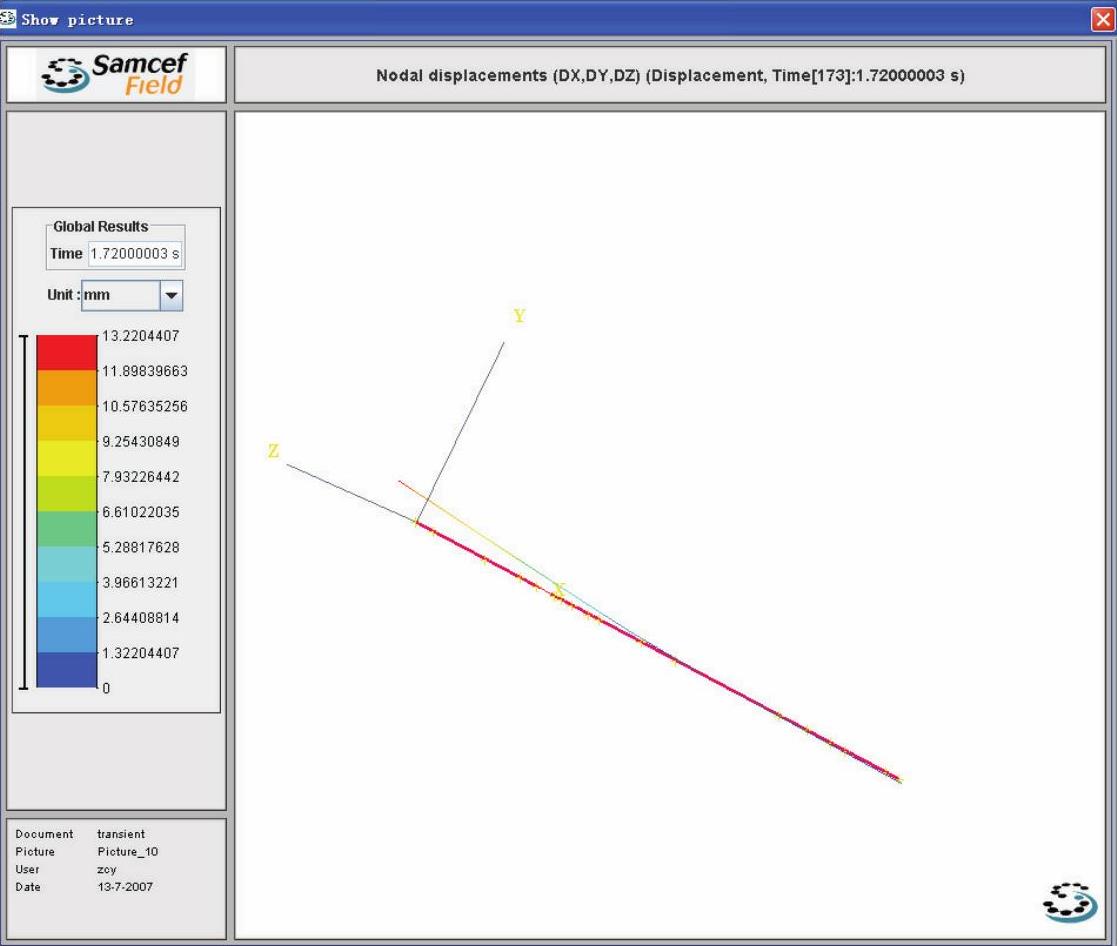
Task: Click the 6.61022035 legend value
Action: pos(144,512)
